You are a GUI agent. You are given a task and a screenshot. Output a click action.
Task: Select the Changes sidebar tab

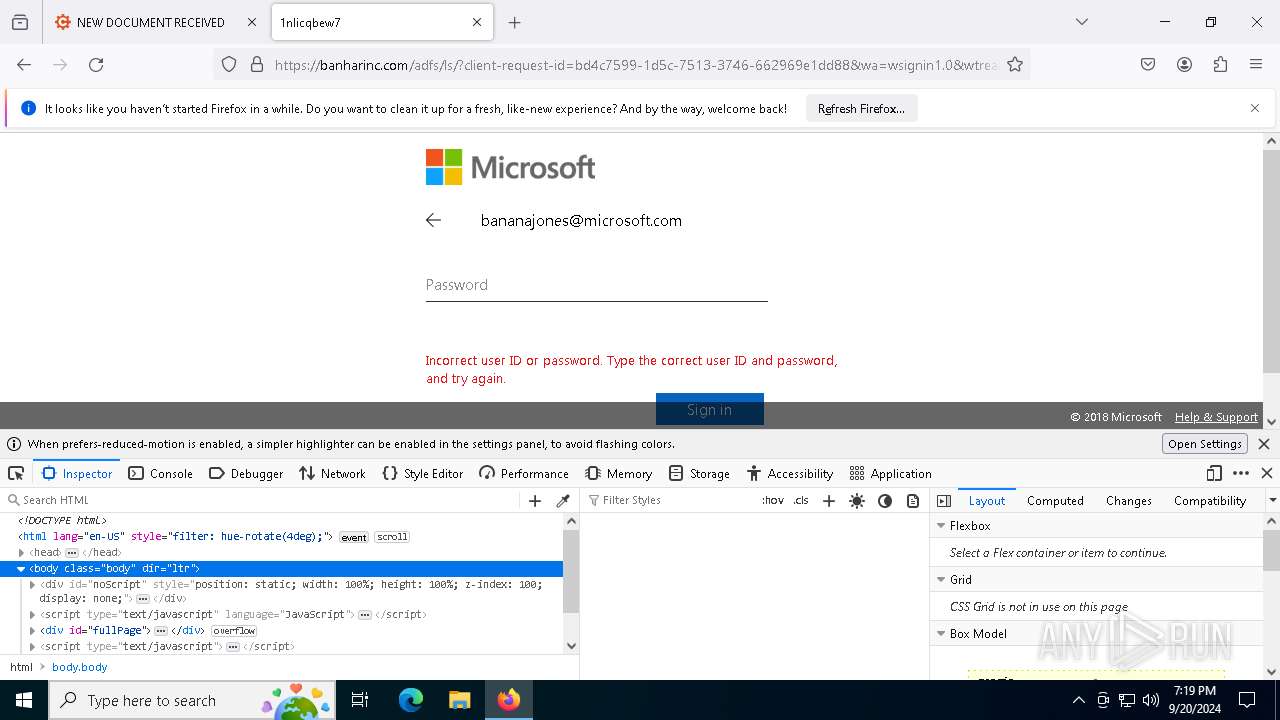pyautogui.click(x=1129, y=500)
